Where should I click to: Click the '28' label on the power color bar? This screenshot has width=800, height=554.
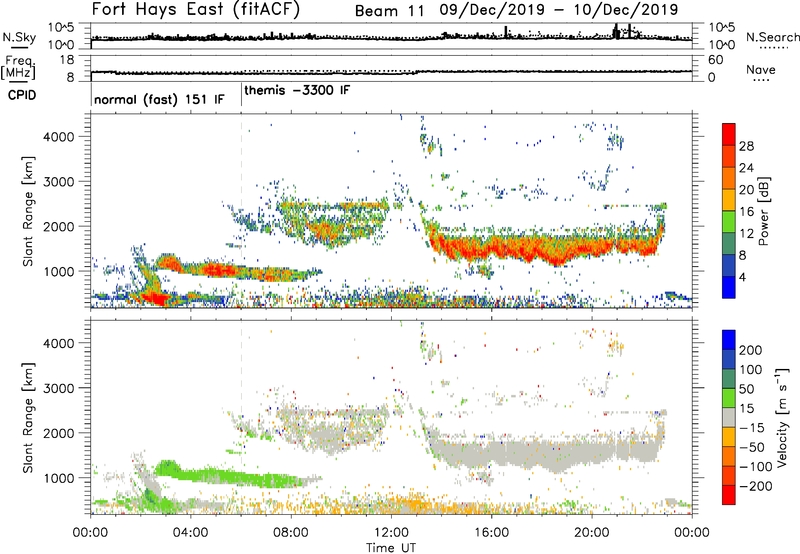(746, 146)
